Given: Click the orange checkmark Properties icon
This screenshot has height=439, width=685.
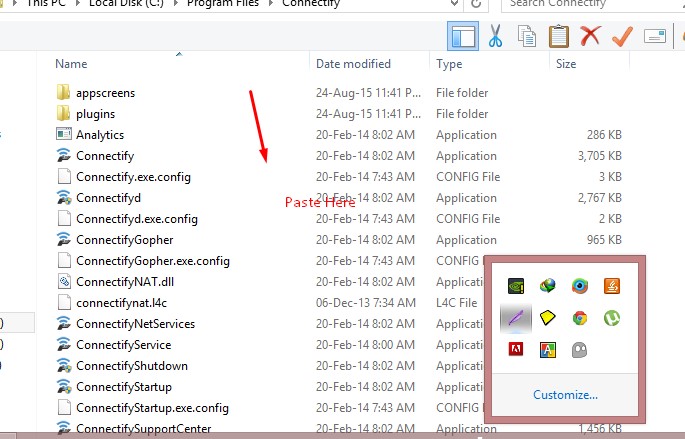Looking at the screenshot, I should (623, 36).
